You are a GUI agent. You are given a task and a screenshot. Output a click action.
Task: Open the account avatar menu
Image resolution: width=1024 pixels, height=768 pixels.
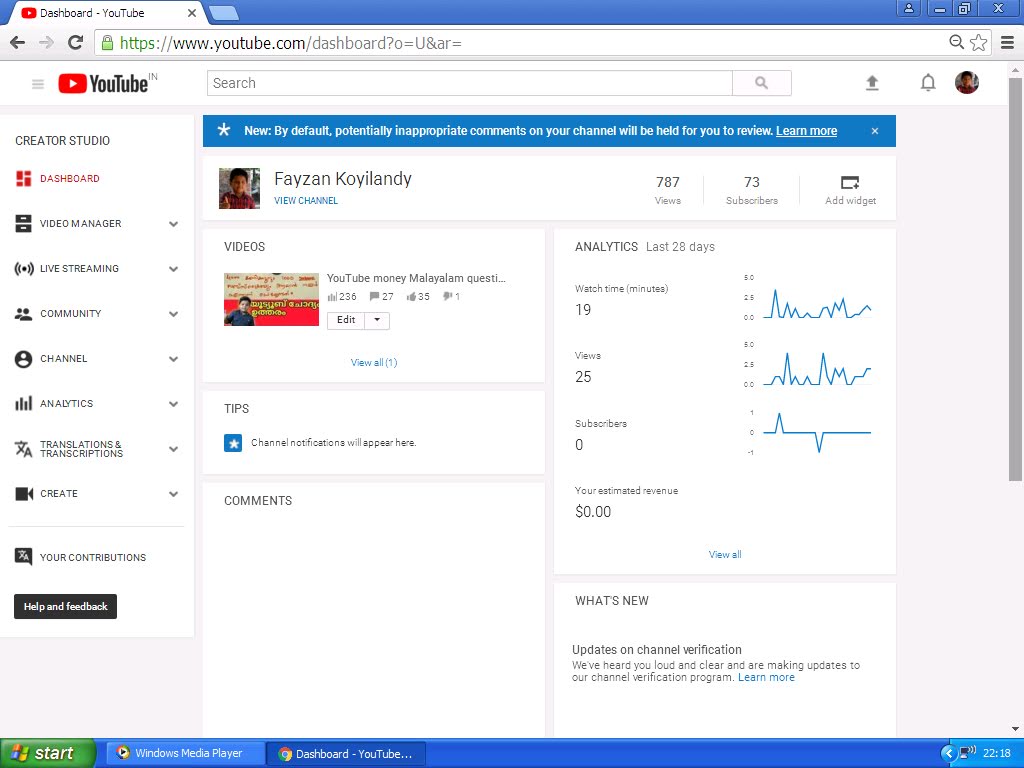(967, 82)
